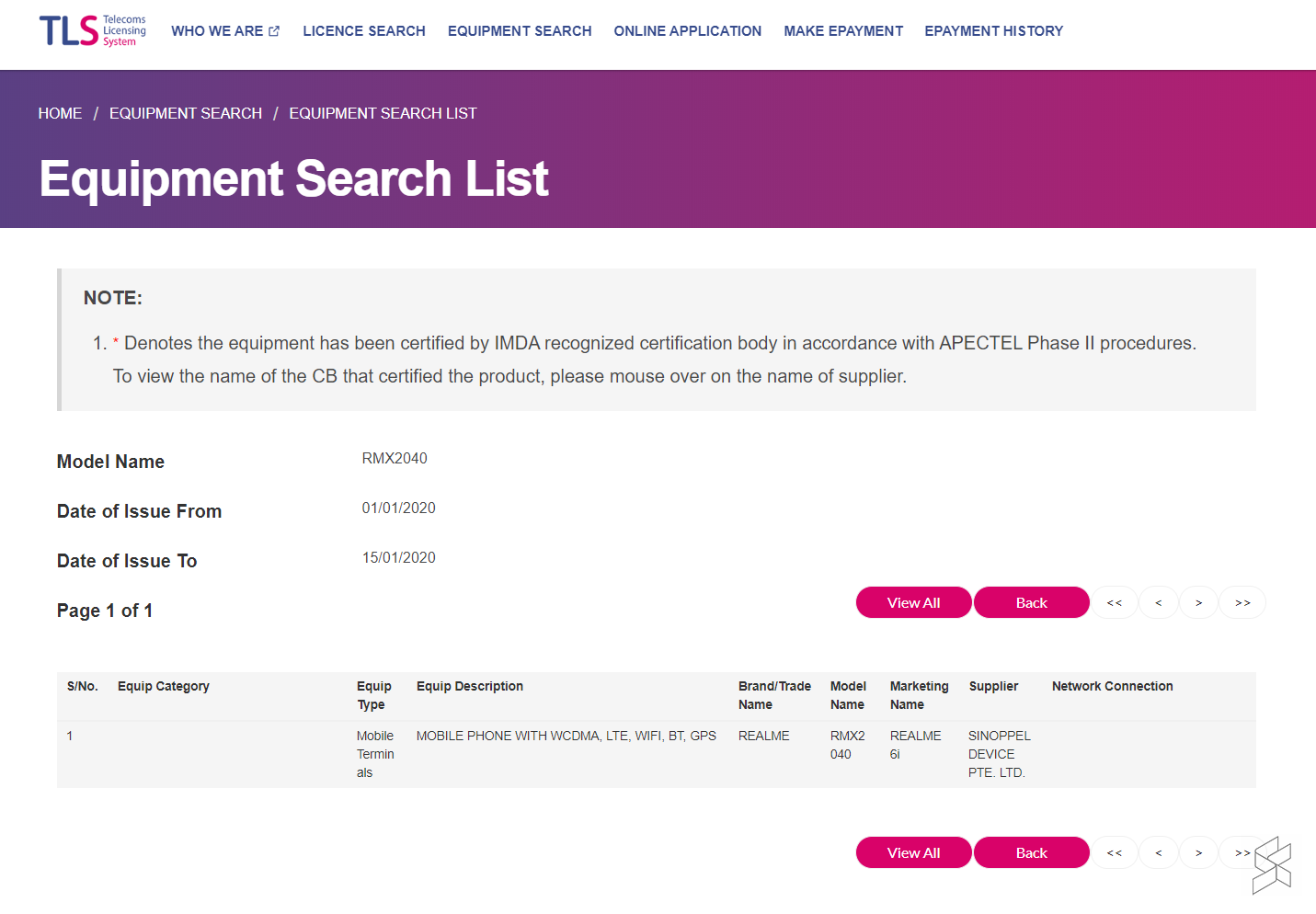This screenshot has height=914, width=1316.
Task: Open the ONLINE APPLICATION menu item
Action: point(687,31)
